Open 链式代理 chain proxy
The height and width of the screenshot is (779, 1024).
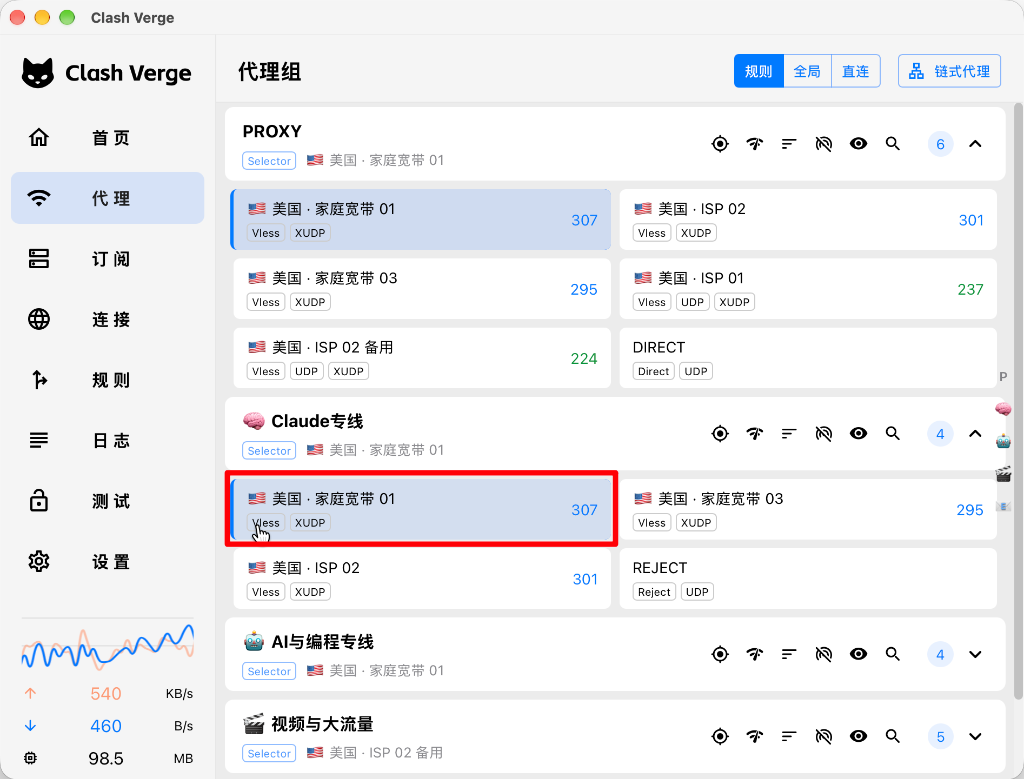(950, 71)
